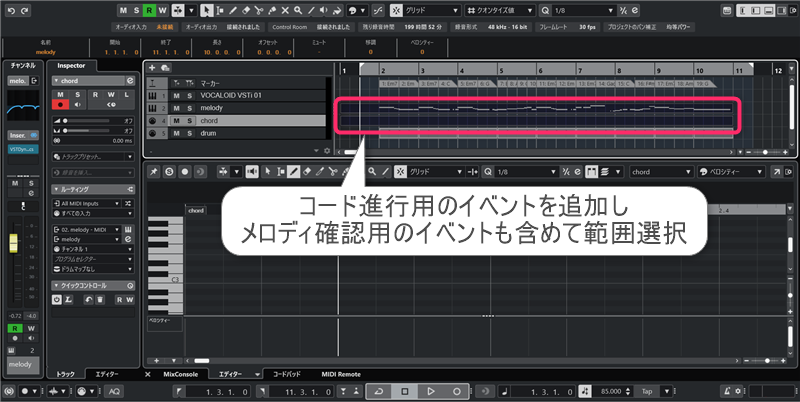Open the クオンタイズ値 grid type dropdown
The height and width of the screenshot is (402, 800).
(500, 10)
